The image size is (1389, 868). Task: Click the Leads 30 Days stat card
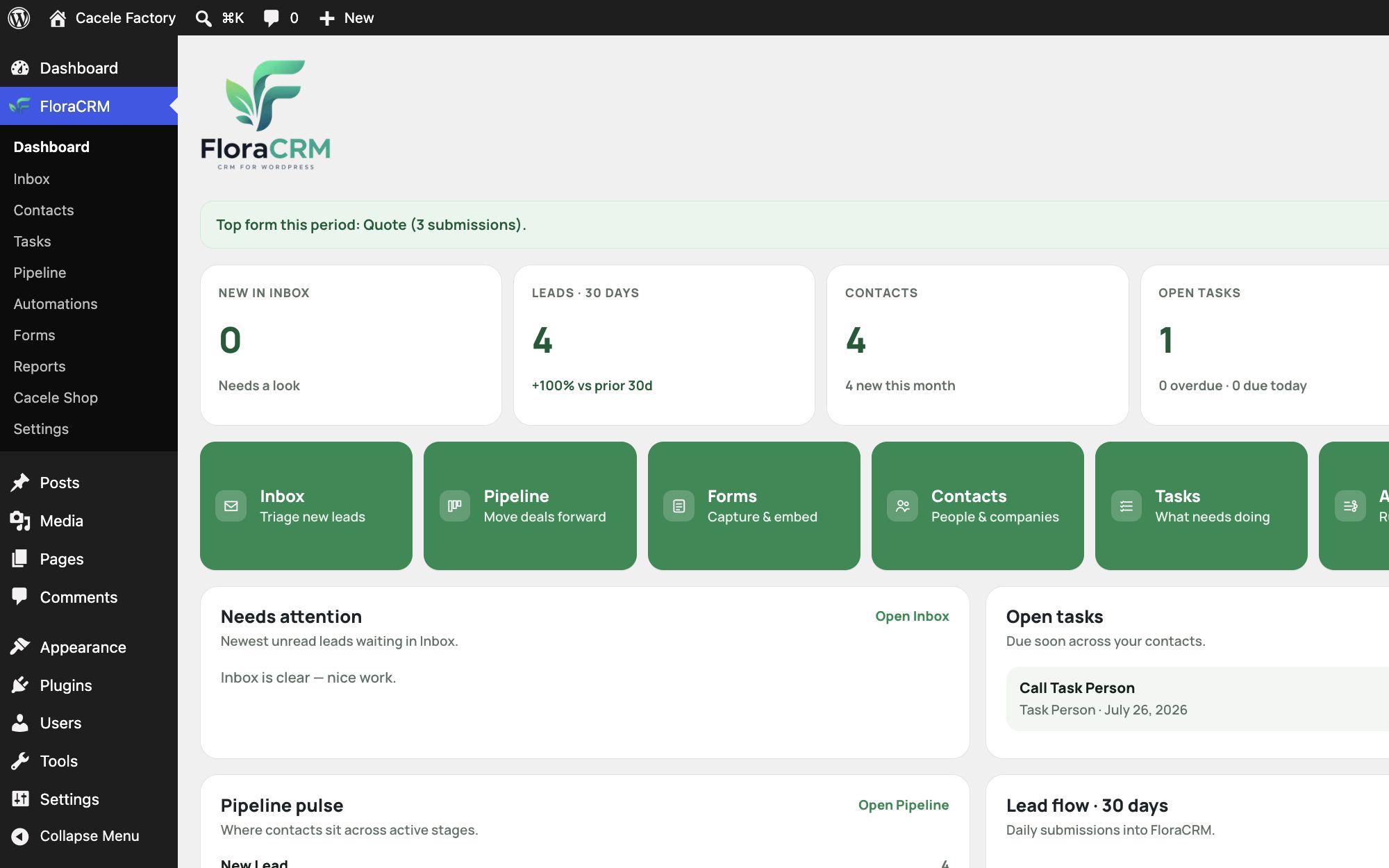pyautogui.click(x=664, y=345)
